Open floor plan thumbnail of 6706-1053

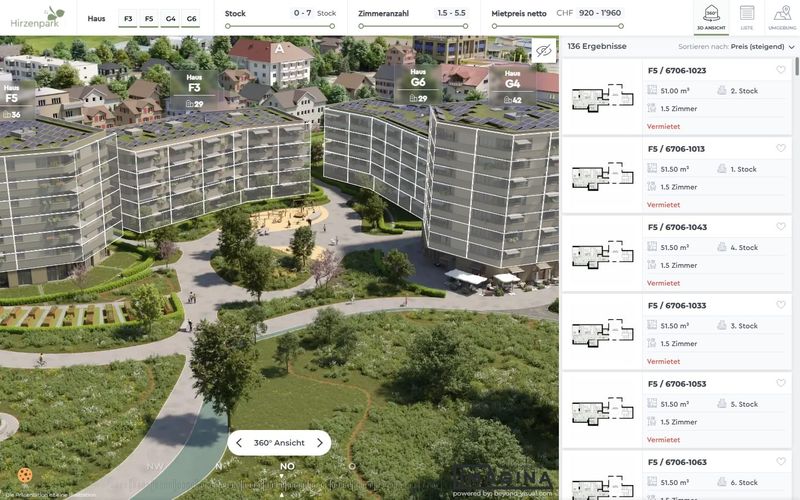coord(603,410)
